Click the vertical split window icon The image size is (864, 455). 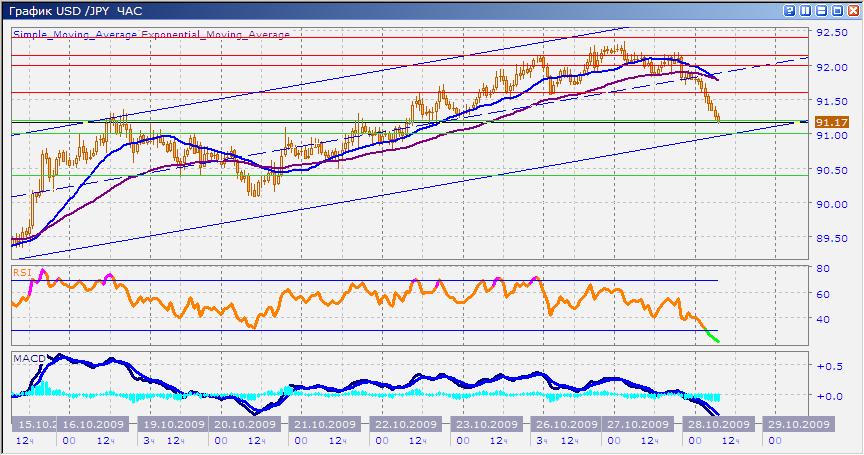pyautogui.click(x=807, y=10)
